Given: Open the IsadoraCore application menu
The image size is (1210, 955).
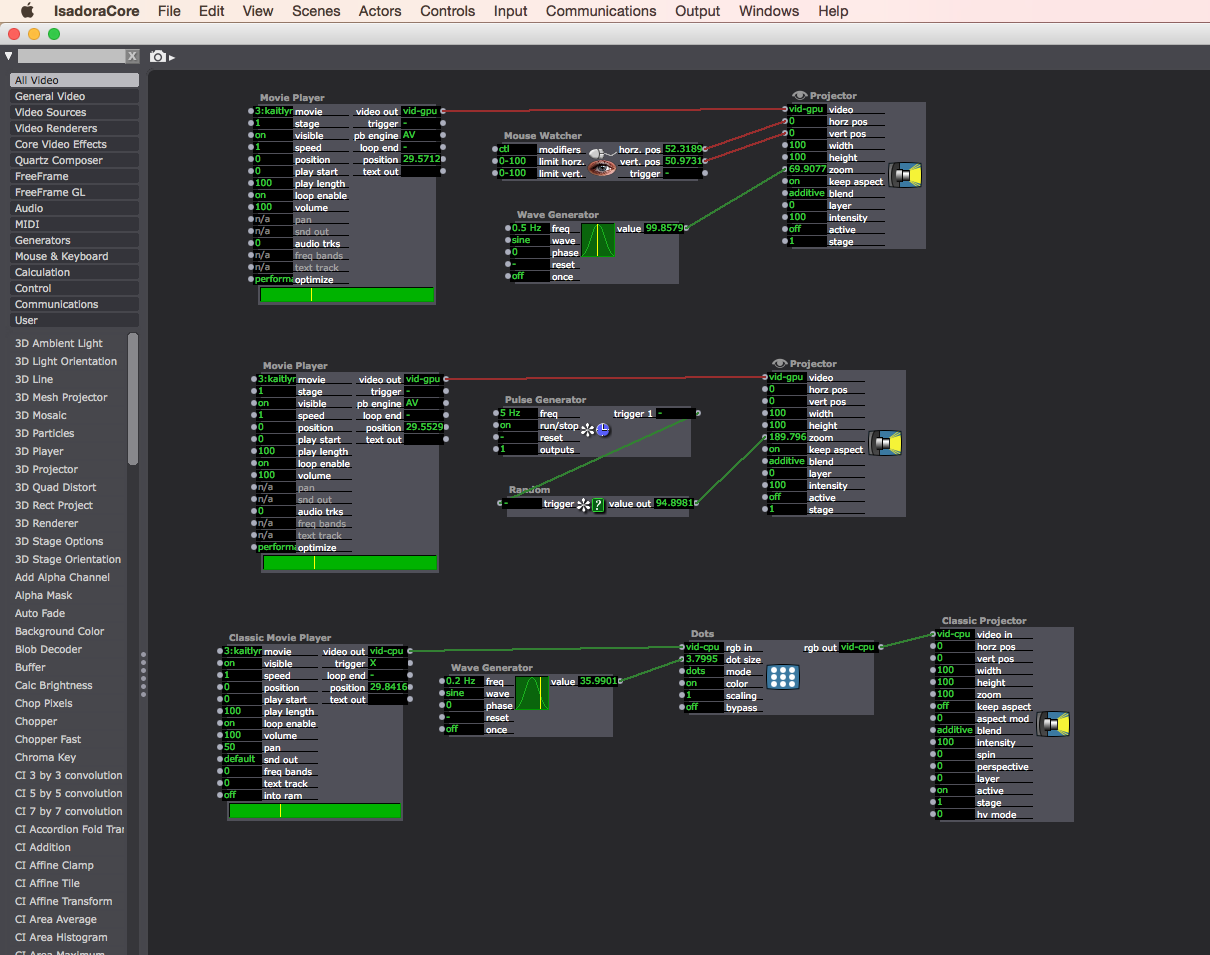Looking at the screenshot, I should coord(97,11).
